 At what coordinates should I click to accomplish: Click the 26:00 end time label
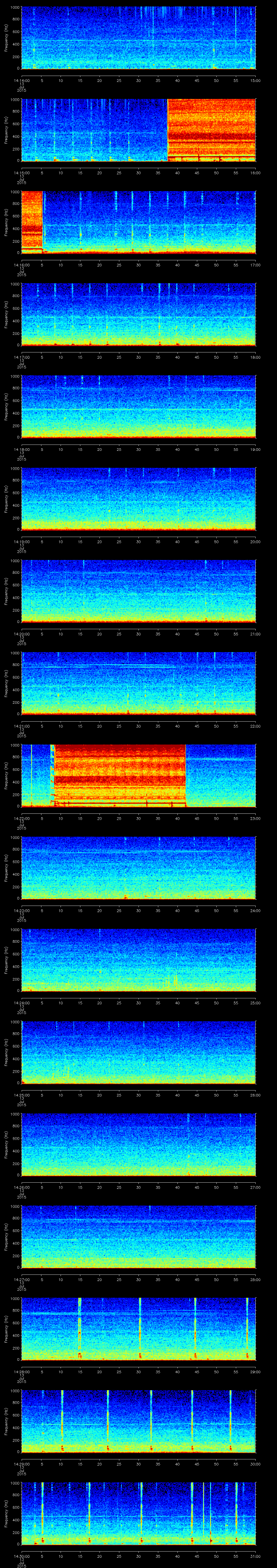(256, 1095)
